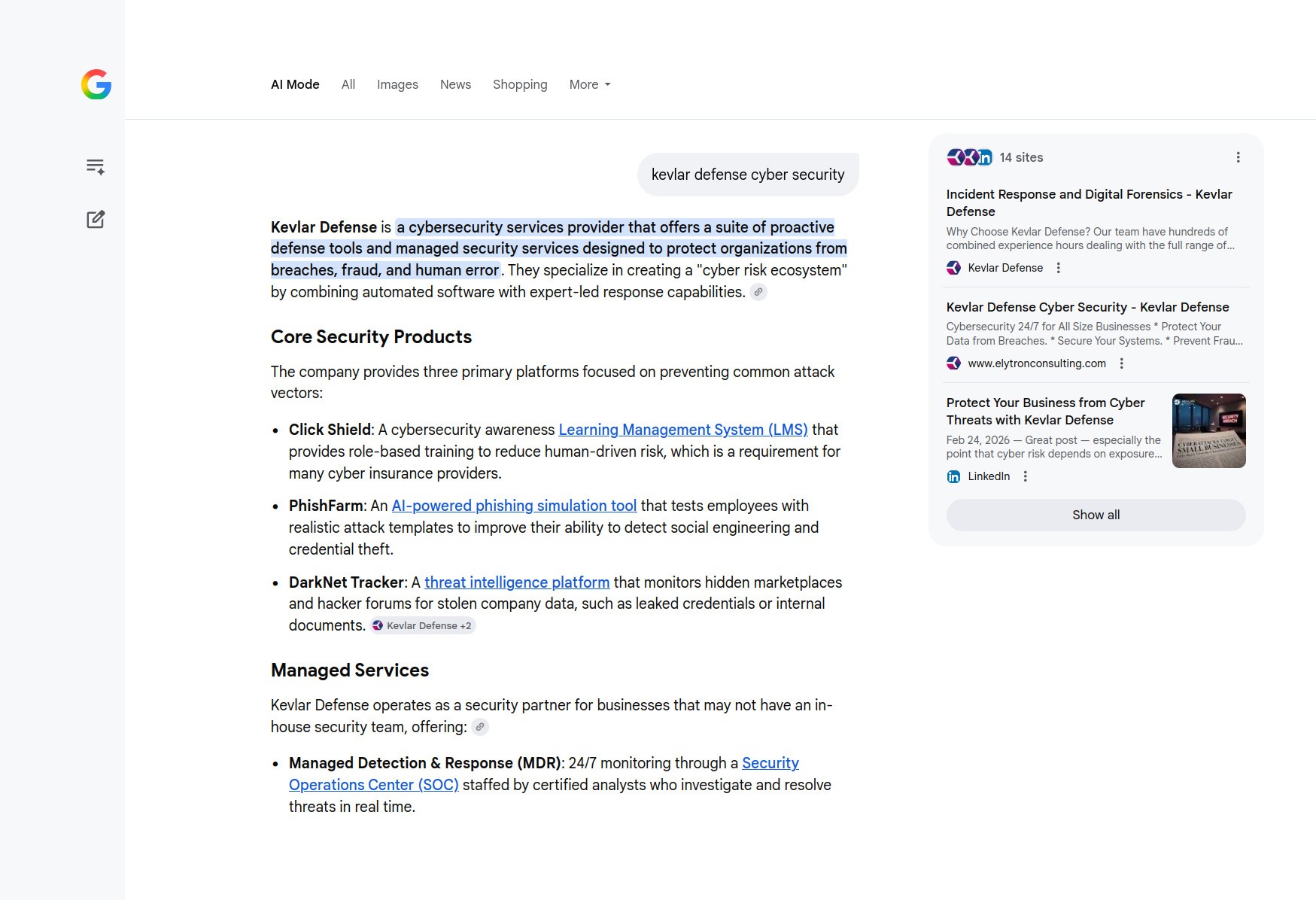Screen dimensions: 1316x900
Task: Click the LinkedIn favicon in sources panel
Action: [x=953, y=476]
